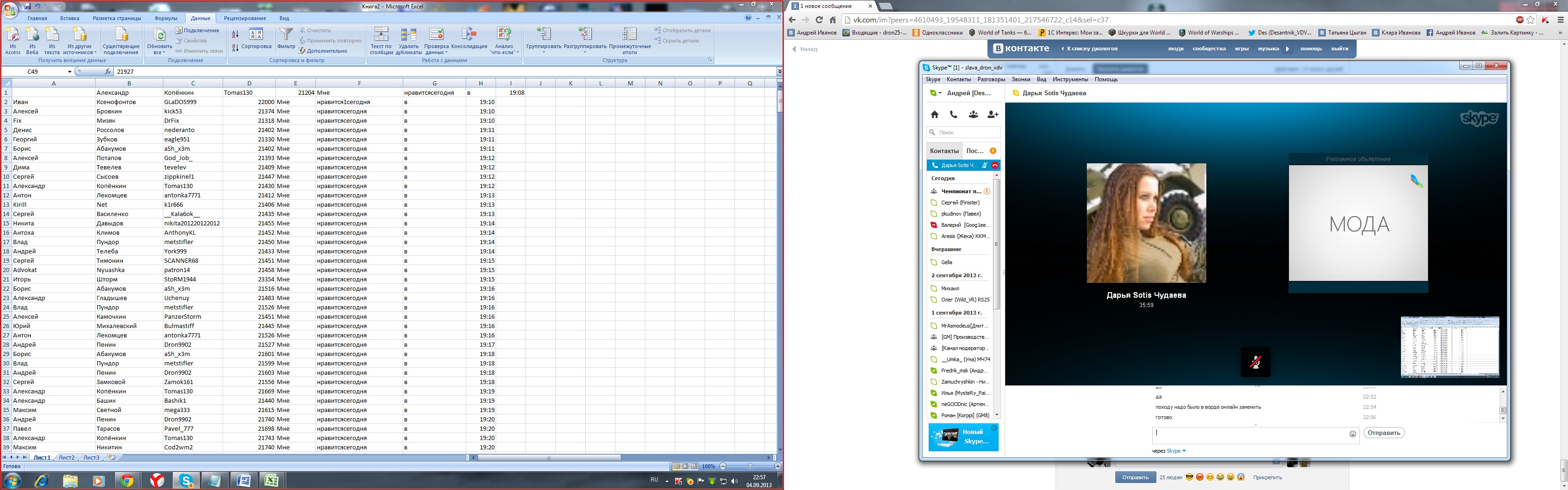The width and height of the screenshot is (1568, 490).
Task: Open the 'Анализ что-если' dropdown
Action: tap(504, 40)
